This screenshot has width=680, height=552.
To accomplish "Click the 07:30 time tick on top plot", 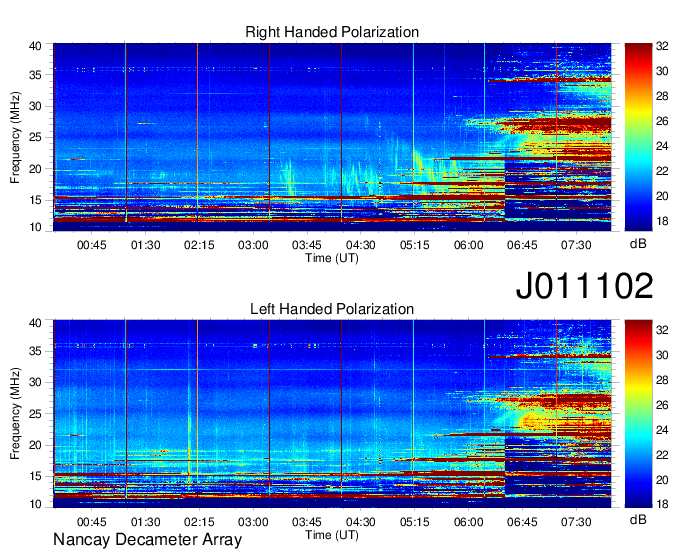I will [576, 245].
